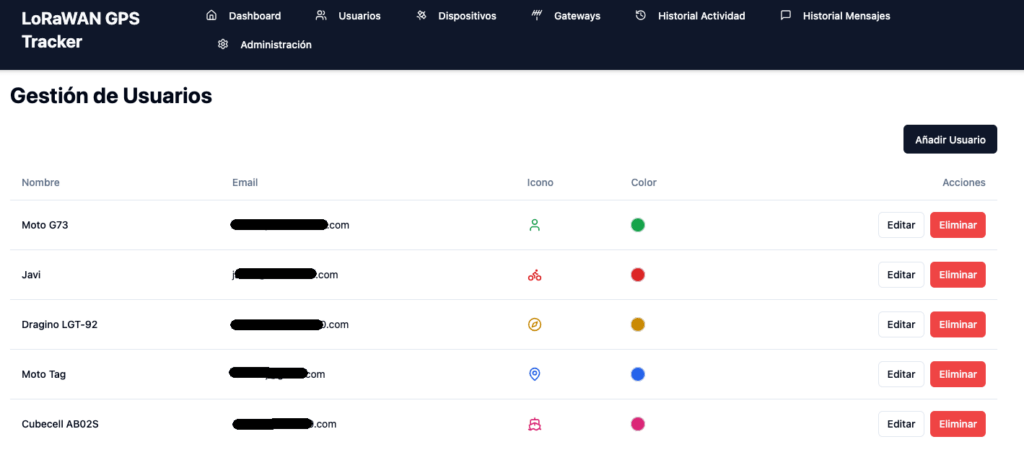
Task: Click the people icon beside Usuarios
Action: coord(320,16)
